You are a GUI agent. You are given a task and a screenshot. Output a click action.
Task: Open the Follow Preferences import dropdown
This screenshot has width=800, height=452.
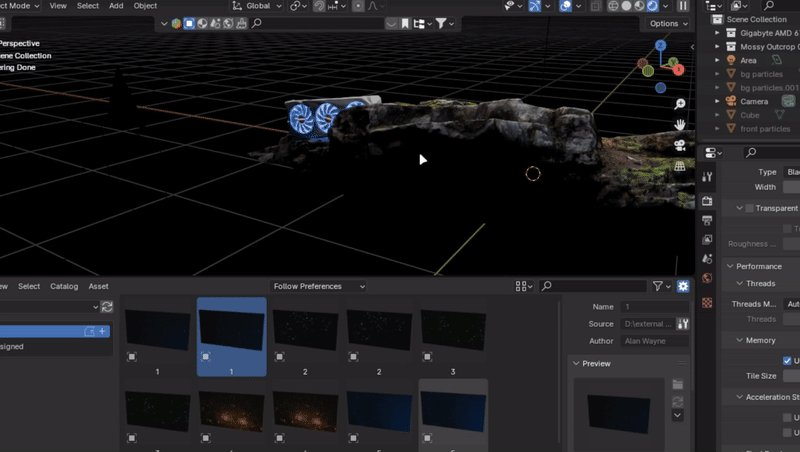point(318,286)
